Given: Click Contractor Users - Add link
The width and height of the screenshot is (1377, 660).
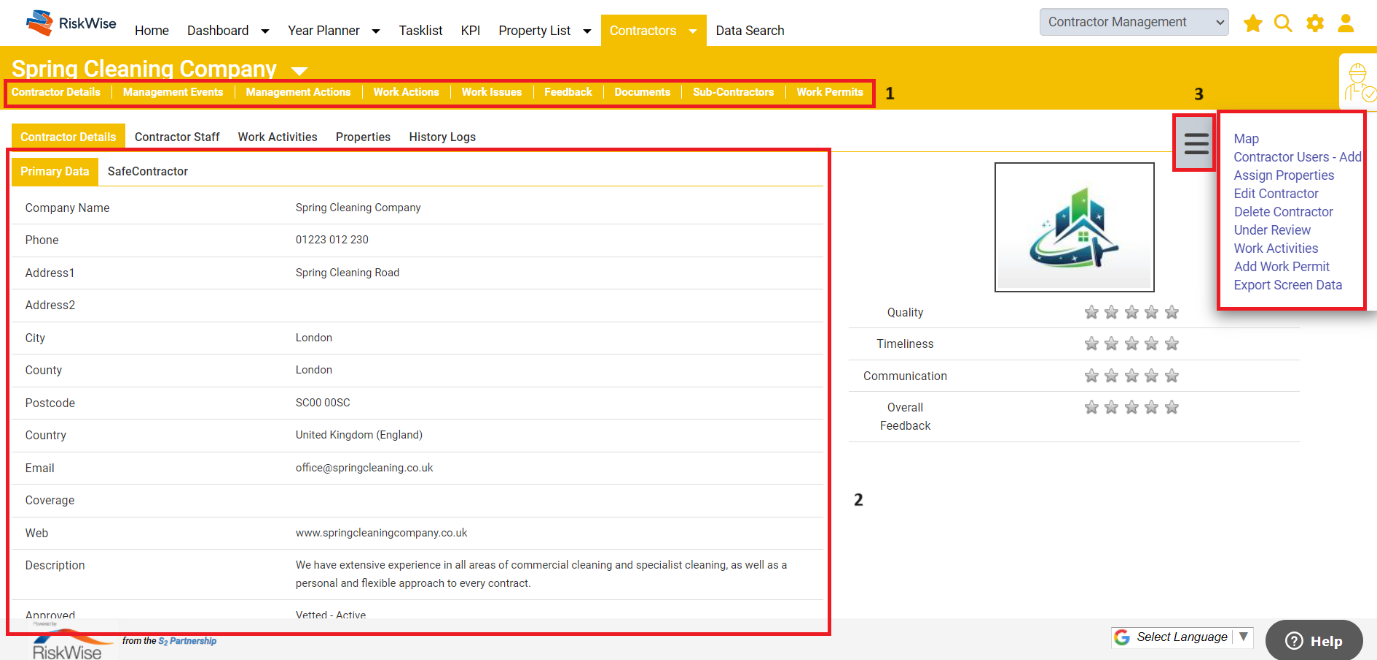Looking at the screenshot, I should pyautogui.click(x=1297, y=157).
